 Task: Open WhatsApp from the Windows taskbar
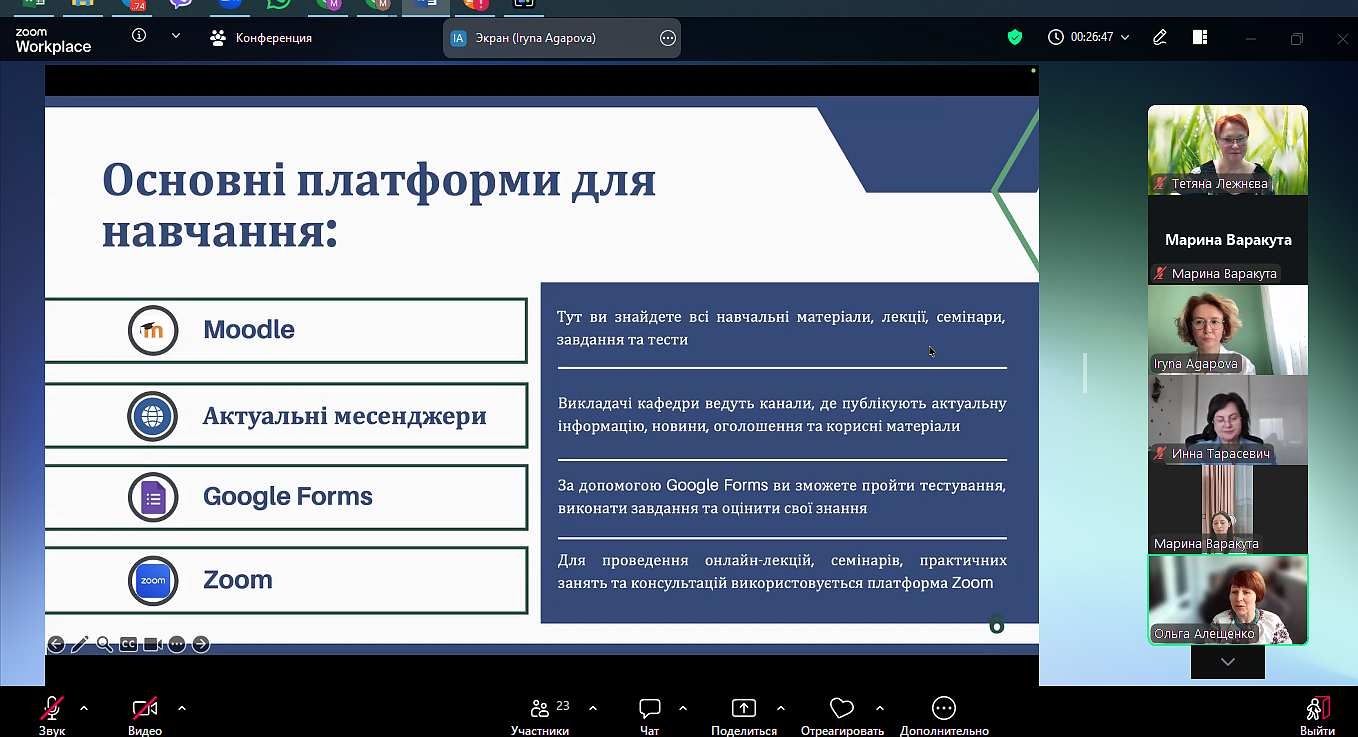point(279,4)
